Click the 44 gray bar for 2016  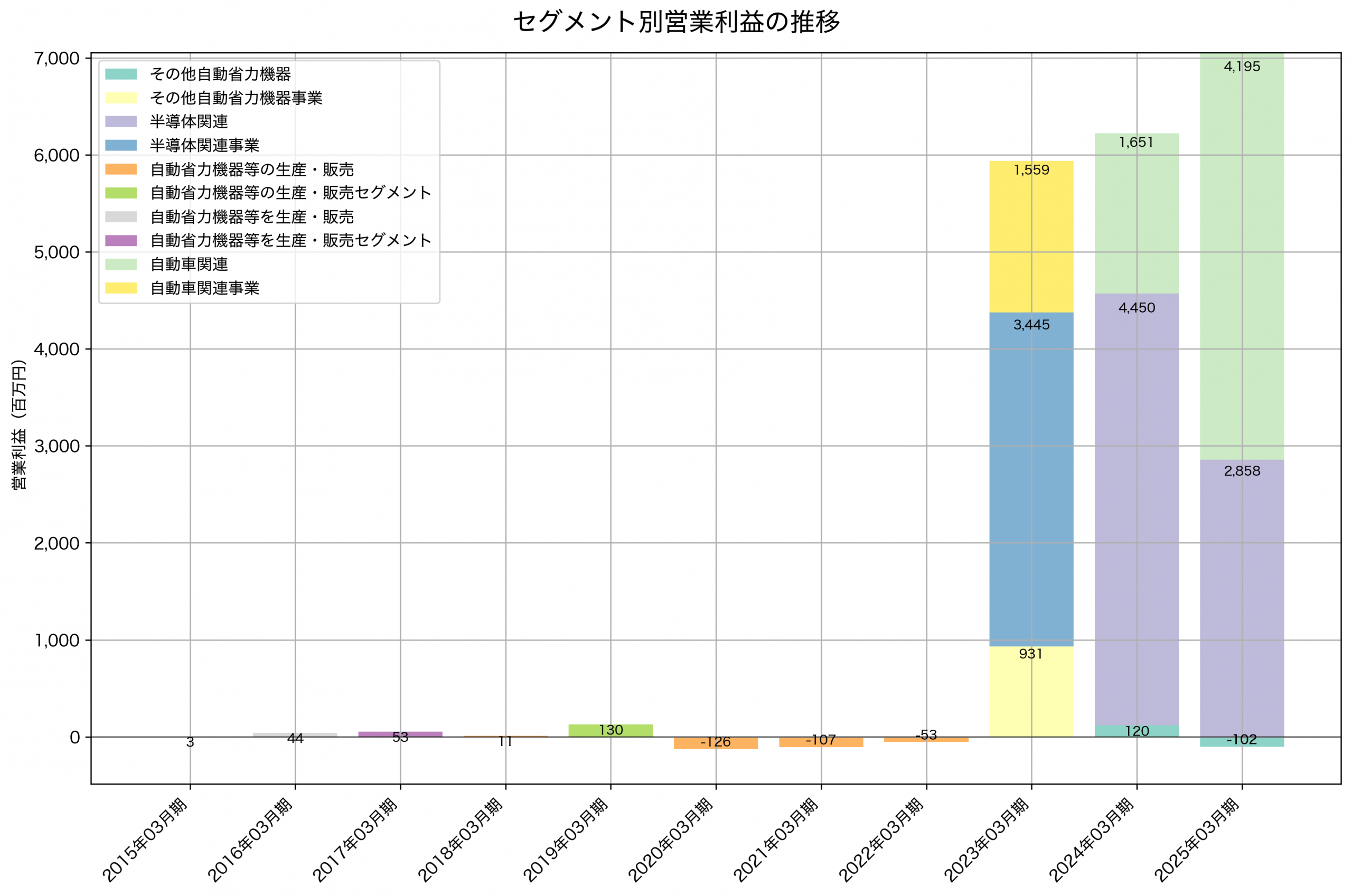(x=295, y=735)
